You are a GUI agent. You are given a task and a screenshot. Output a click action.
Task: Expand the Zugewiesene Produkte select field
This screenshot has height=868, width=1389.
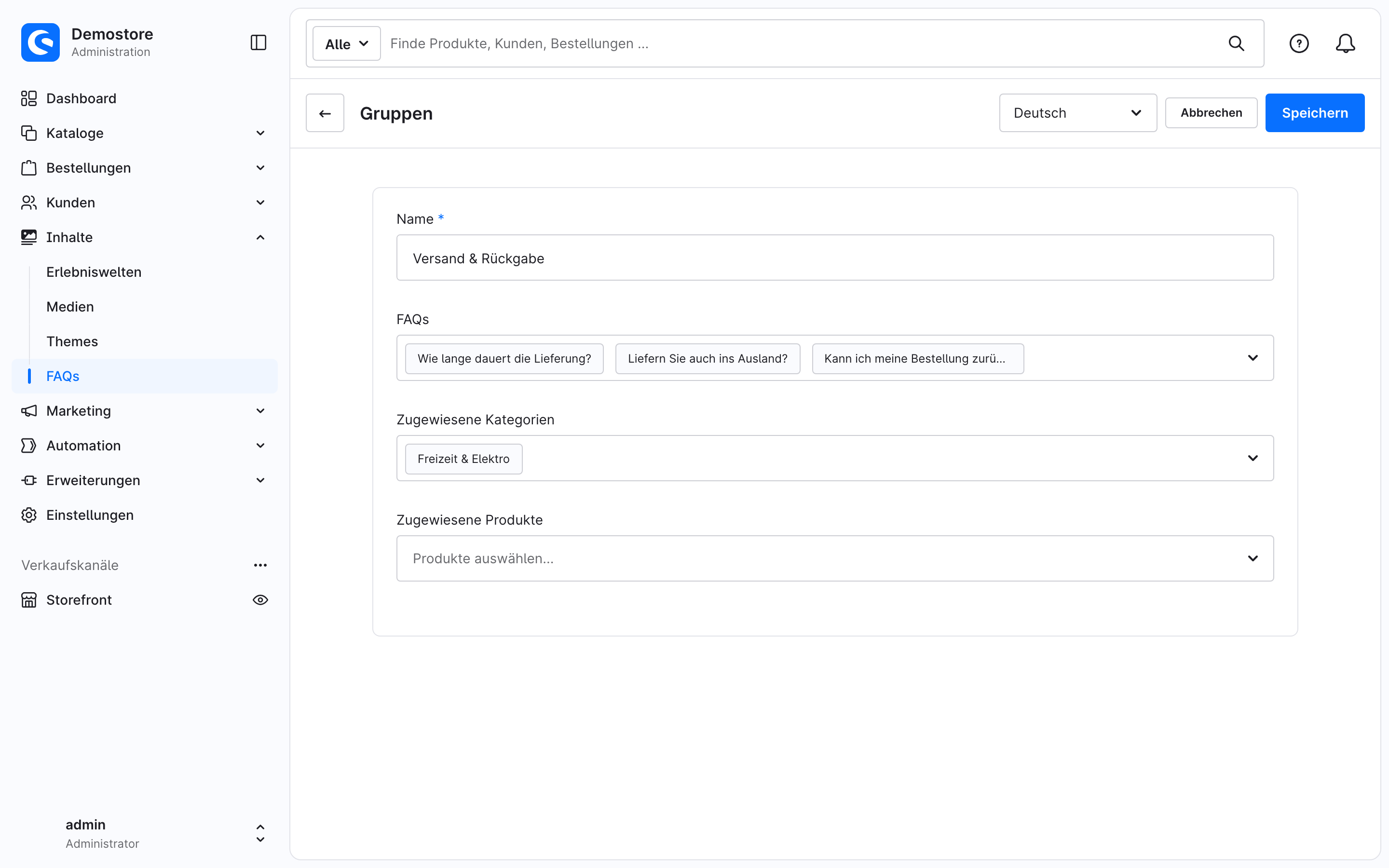pos(834,558)
